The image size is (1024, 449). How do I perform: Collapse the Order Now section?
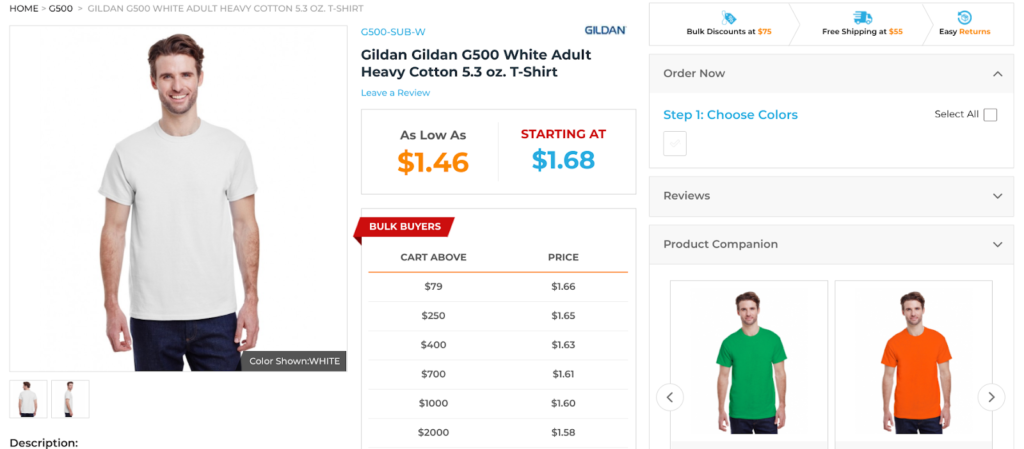(997, 74)
